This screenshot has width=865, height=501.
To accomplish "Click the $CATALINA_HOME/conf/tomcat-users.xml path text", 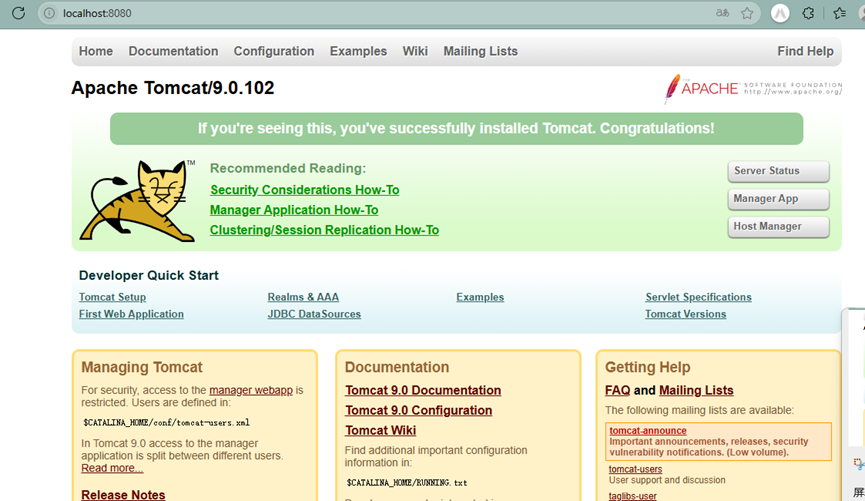I will coord(167,423).
